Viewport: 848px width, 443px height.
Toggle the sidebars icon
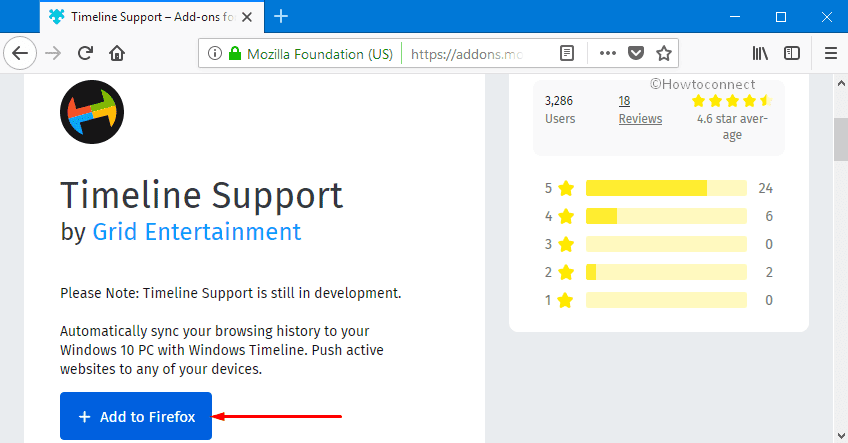(x=792, y=53)
